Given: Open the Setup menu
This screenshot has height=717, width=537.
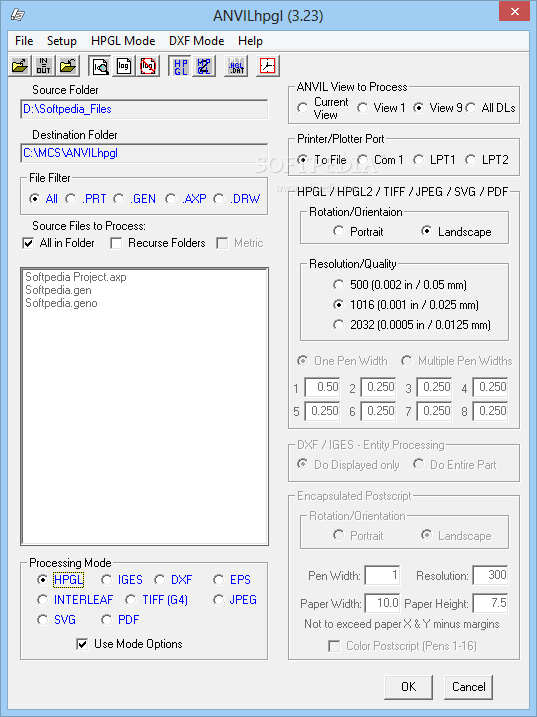Looking at the screenshot, I should pos(62,41).
